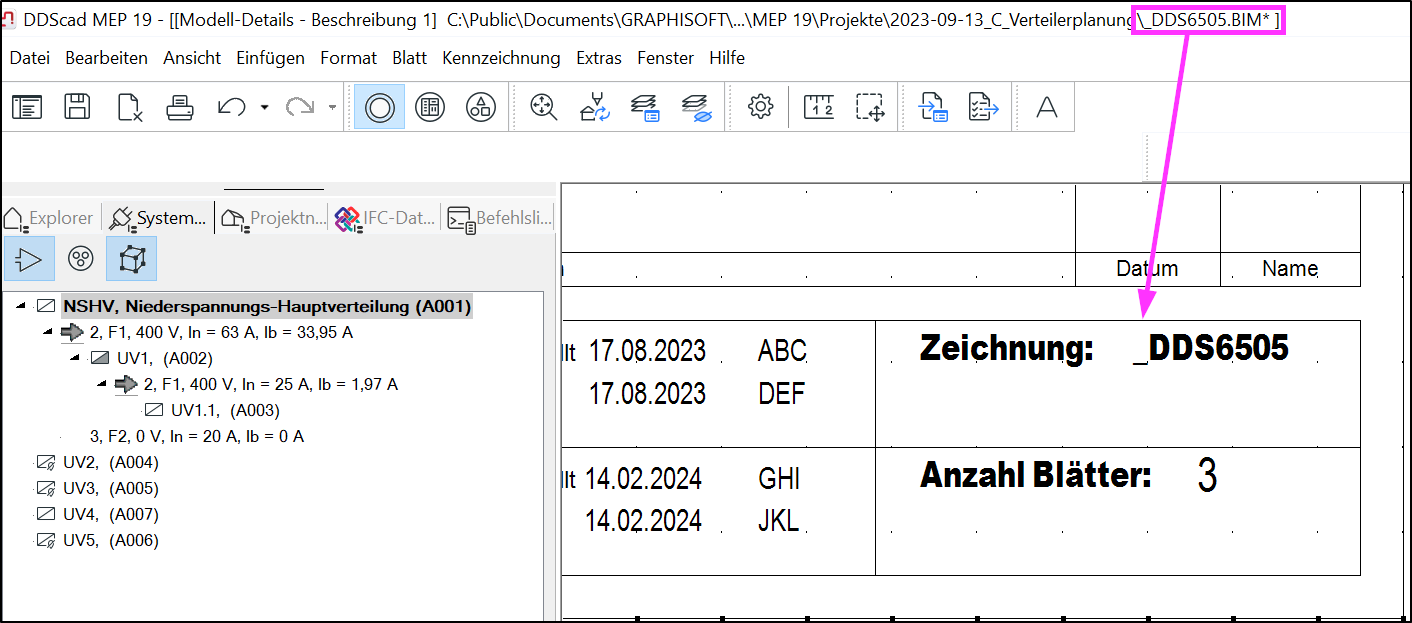
Task: Select UV5, (A006) tree entry
Action: pyautogui.click(x=111, y=540)
